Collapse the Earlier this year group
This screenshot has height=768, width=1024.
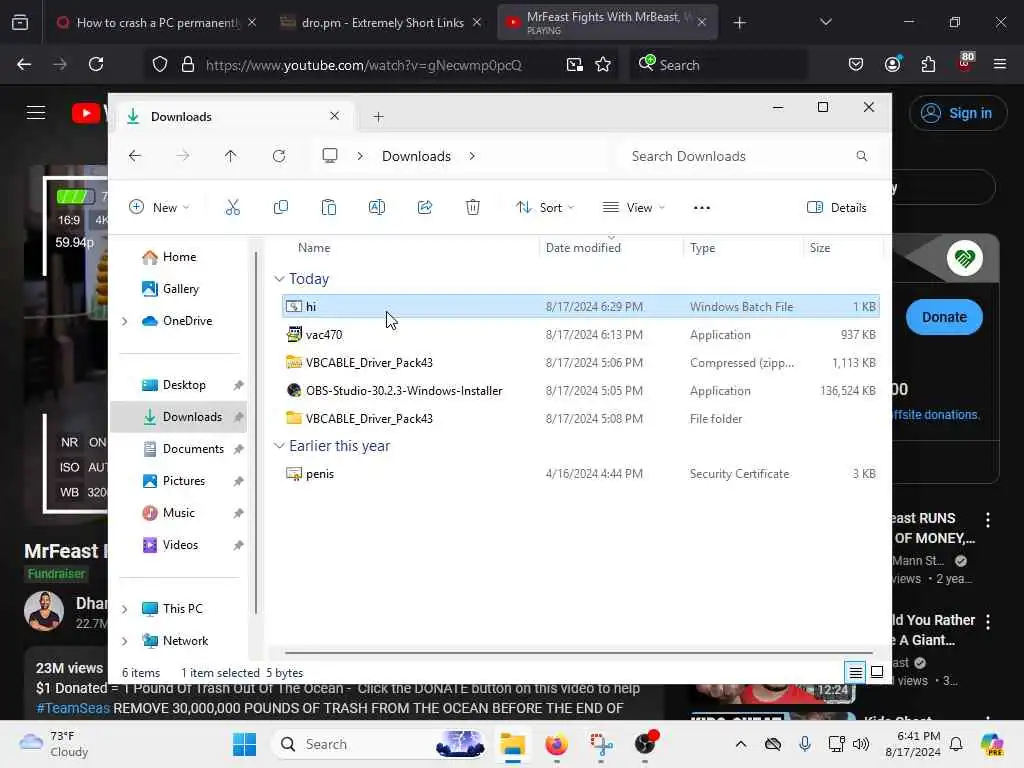(280, 446)
